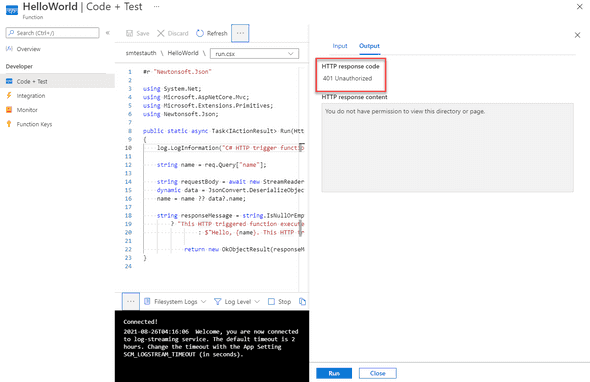Click the Connected! log message
The height and width of the screenshot is (382, 590).
point(140,322)
